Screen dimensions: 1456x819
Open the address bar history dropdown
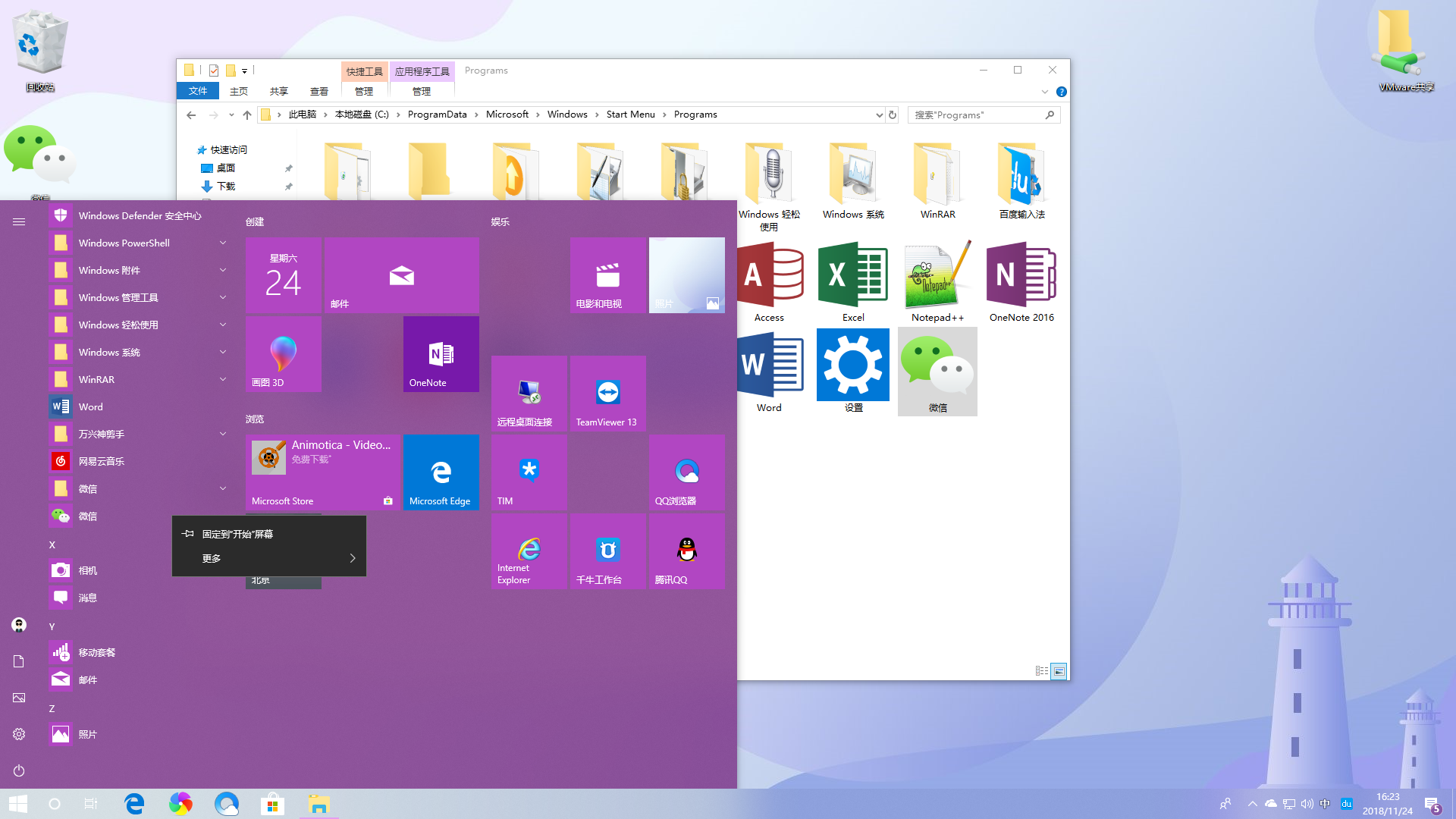point(879,115)
